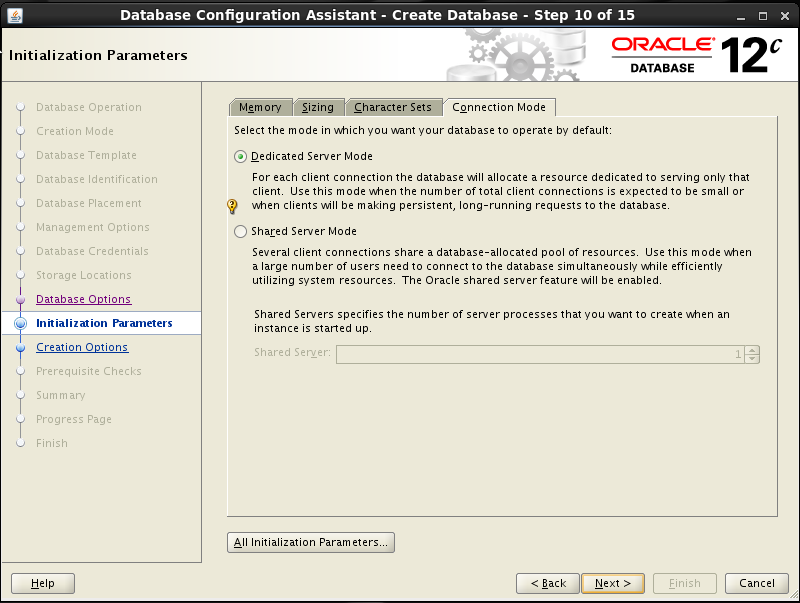This screenshot has width=800, height=603.
Task: Select the Connection Mode tab
Action: click(x=499, y=107)
